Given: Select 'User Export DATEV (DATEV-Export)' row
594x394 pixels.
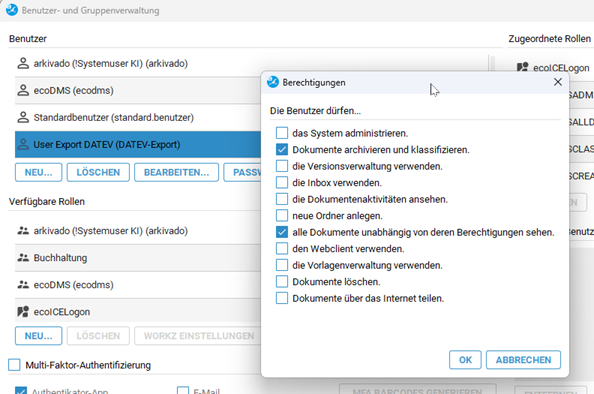Looking at the screenshot, I should (138, 144).
